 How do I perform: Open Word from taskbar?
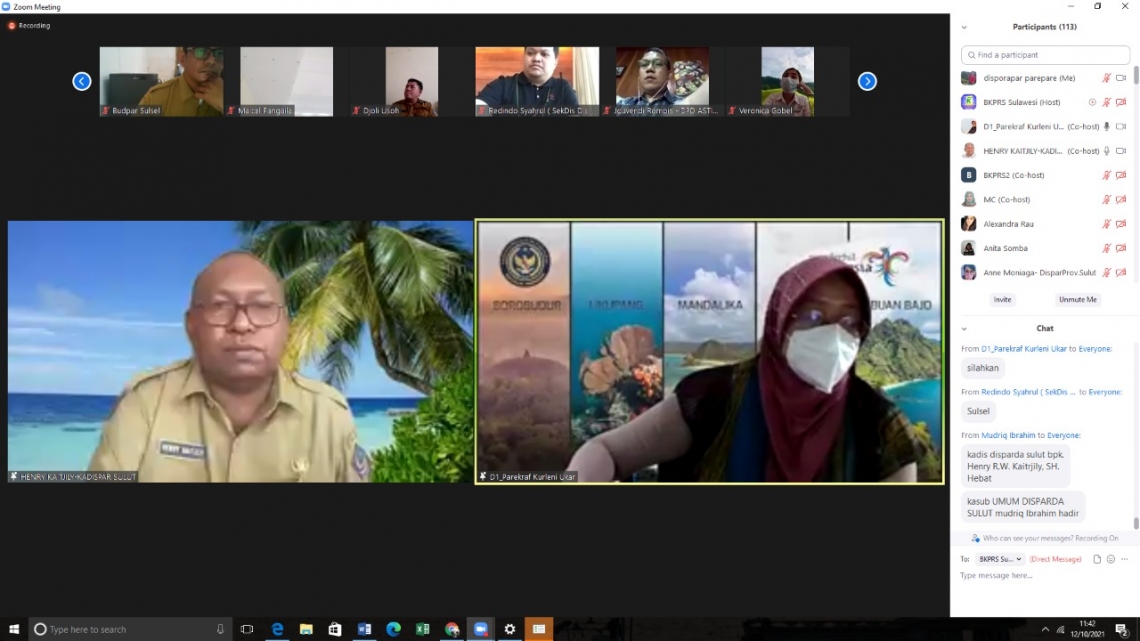[x=364, y=629]
